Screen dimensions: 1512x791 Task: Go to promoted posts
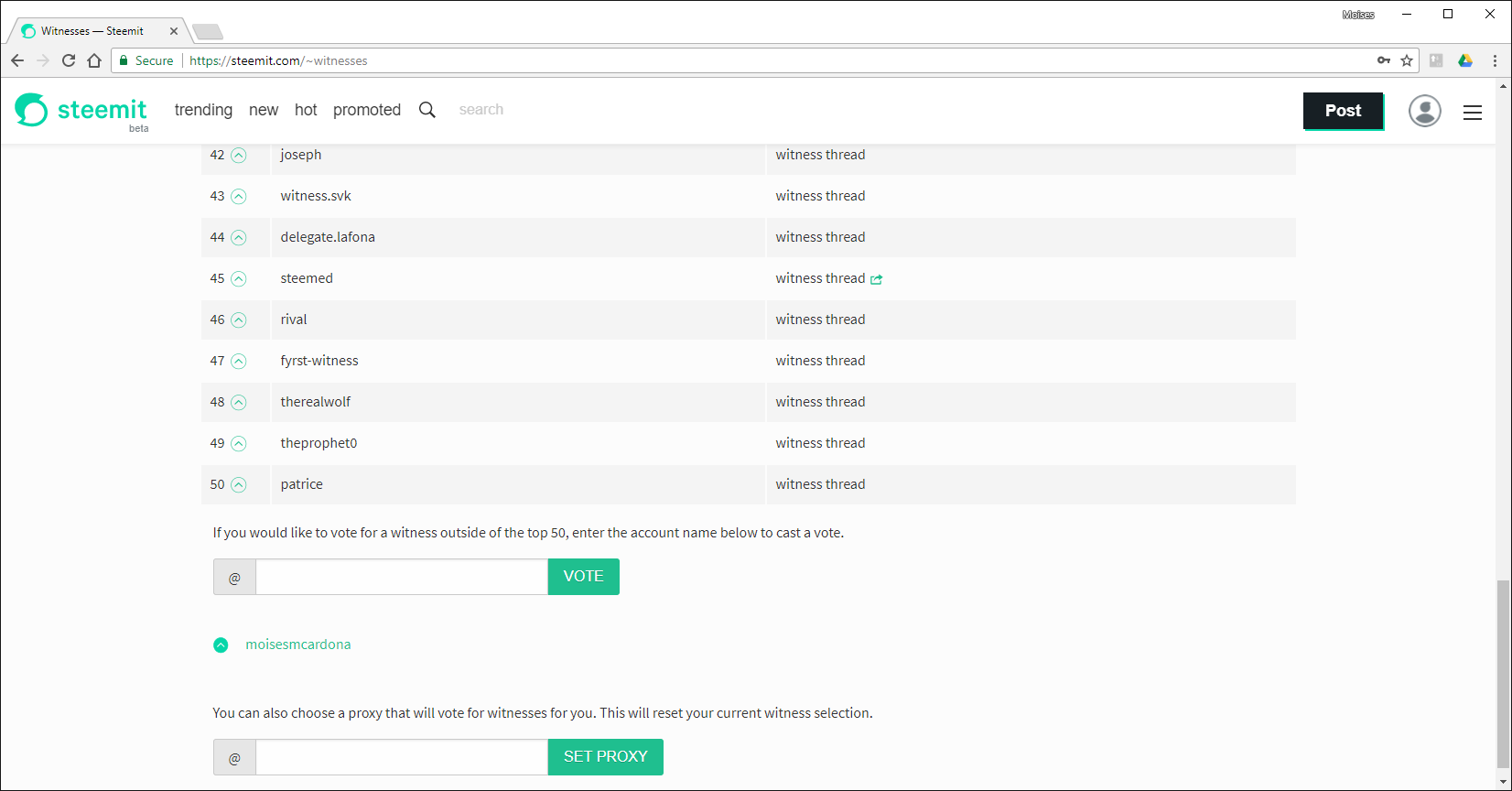coord(367,110)
